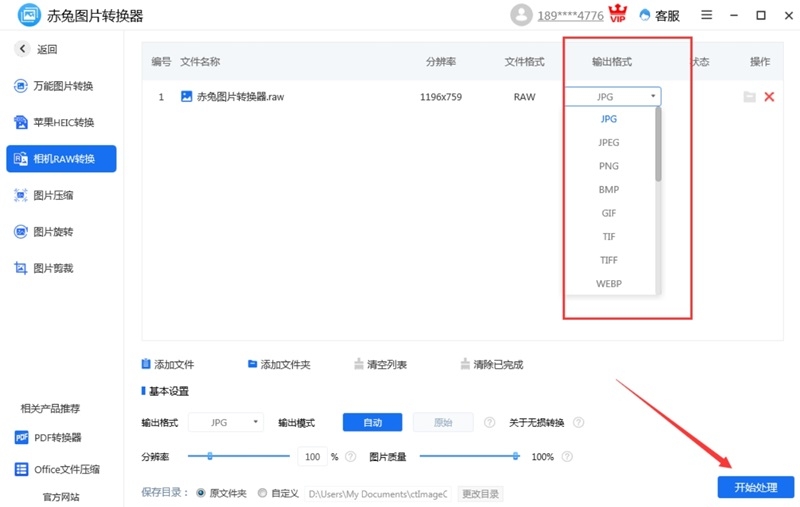Open 苹果HEIC转换 in the sidebar
The height and width of the screenshot is (507, 800).
pos(54,122)
